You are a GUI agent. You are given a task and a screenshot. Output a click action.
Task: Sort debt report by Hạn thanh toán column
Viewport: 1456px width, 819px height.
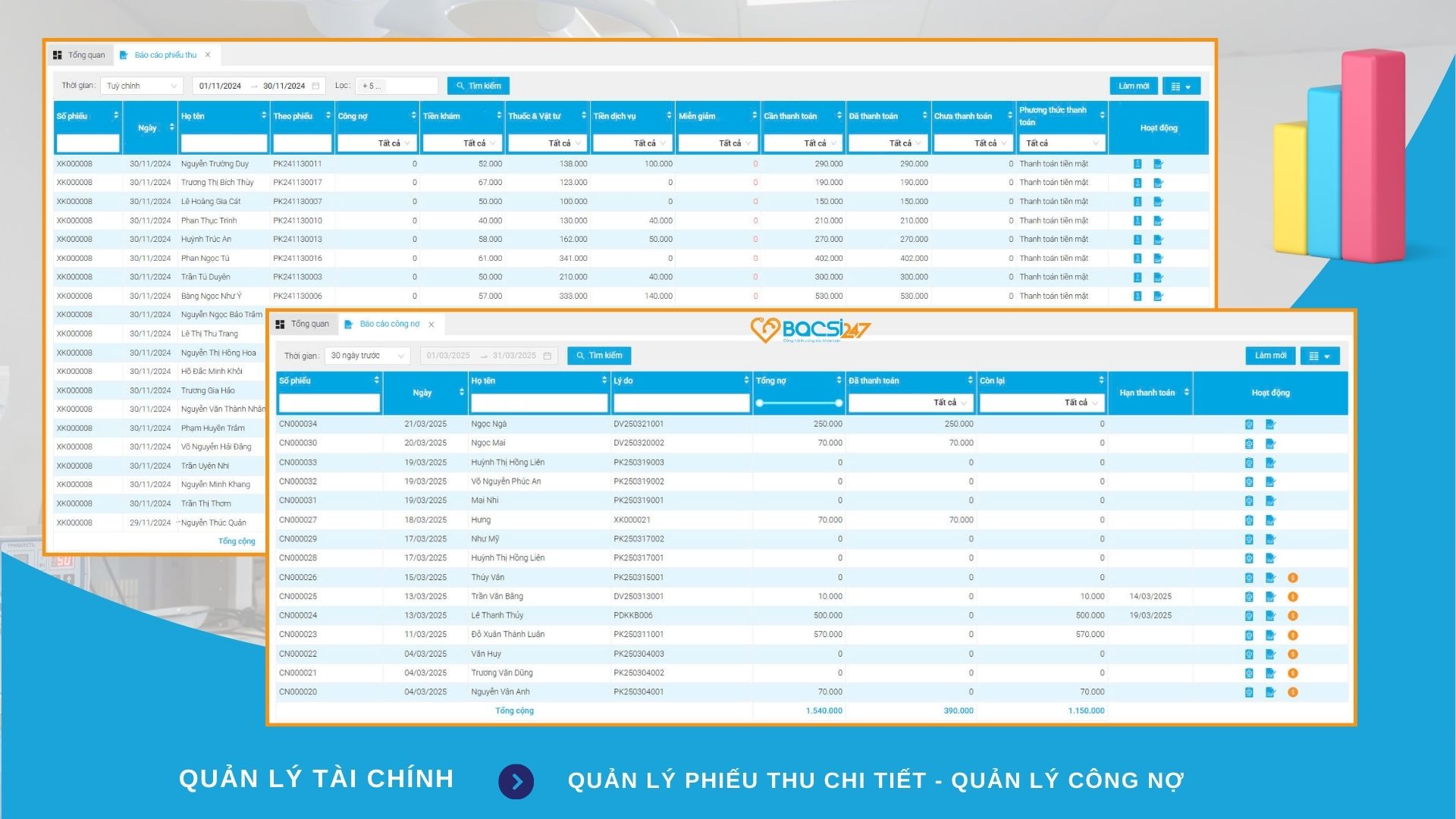coord(1186,392)
